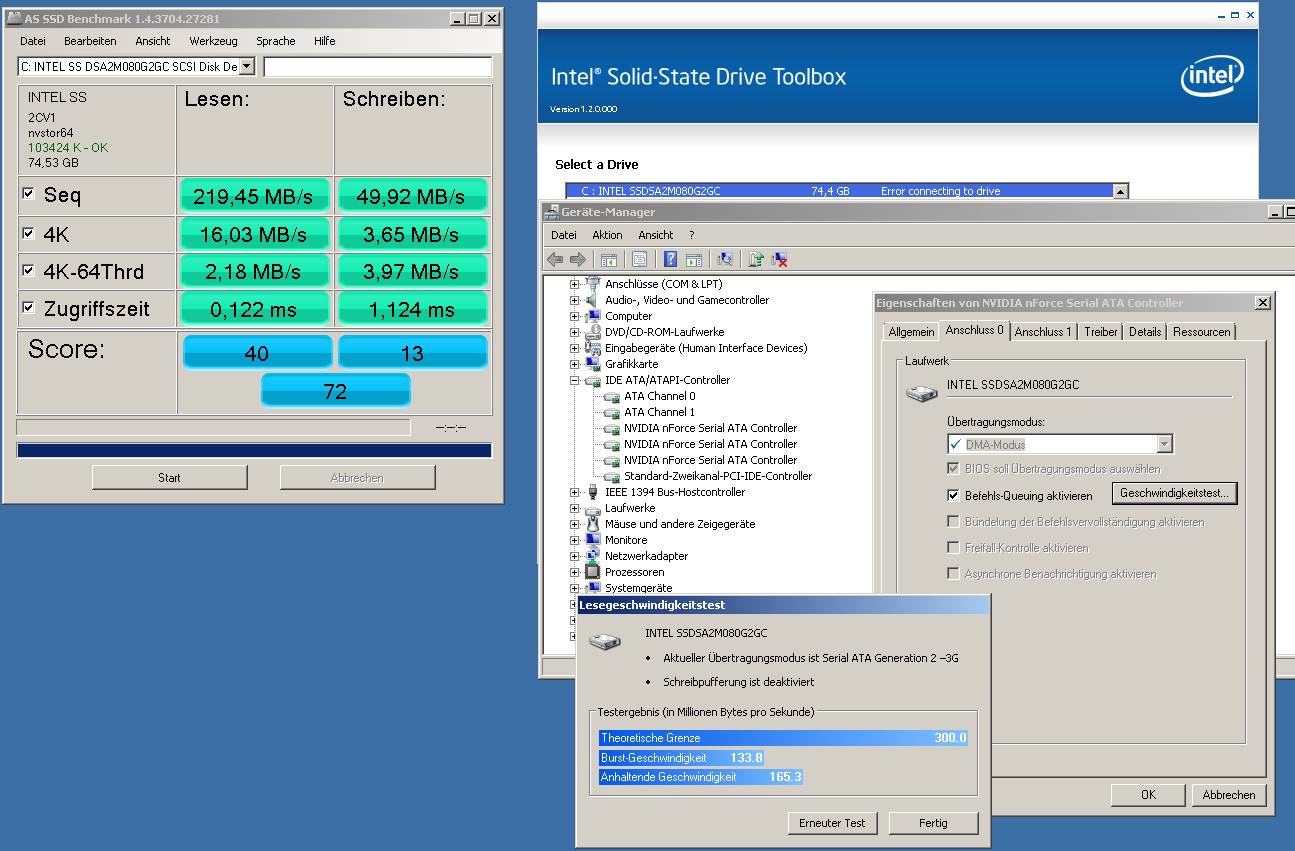Click Bündelung der Befehlsvervollständigung aktivieren checkbox
Image resolution: width=1295 pixels, height=851 pixels.
tap(953, 522)
